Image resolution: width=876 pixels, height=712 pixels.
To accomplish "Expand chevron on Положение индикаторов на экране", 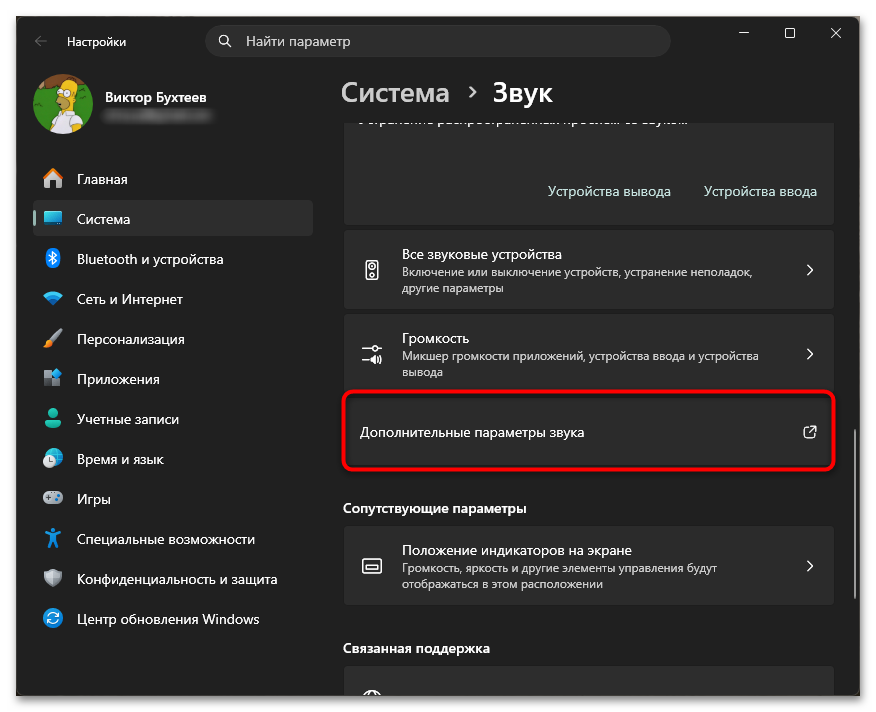I will pos(810,566).
